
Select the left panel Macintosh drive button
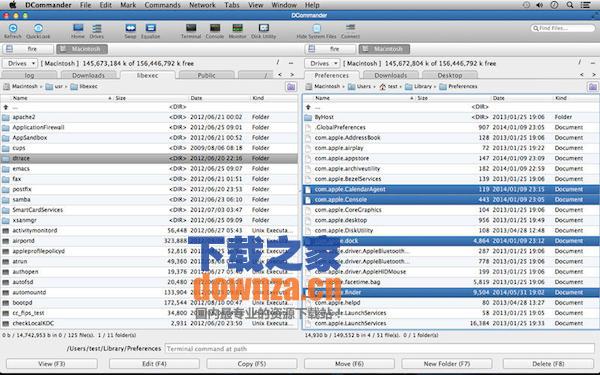(82, 49)
